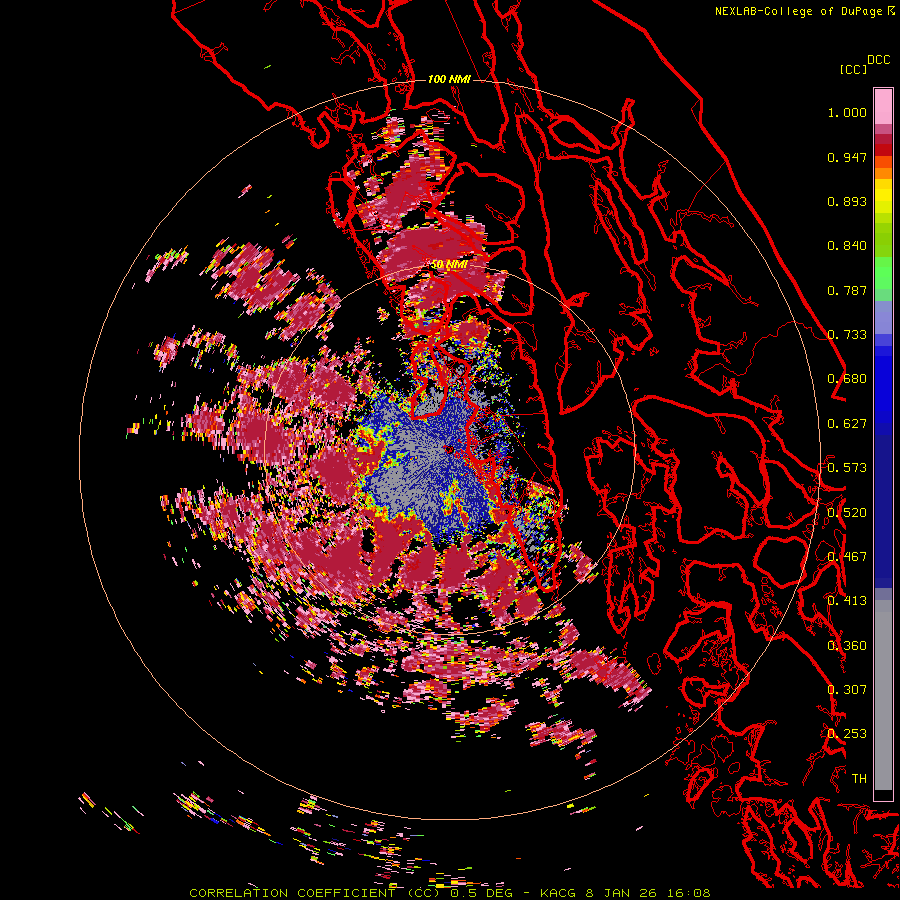
Task: Select the 0.360 color scale value
Action: tap(847, 646)
